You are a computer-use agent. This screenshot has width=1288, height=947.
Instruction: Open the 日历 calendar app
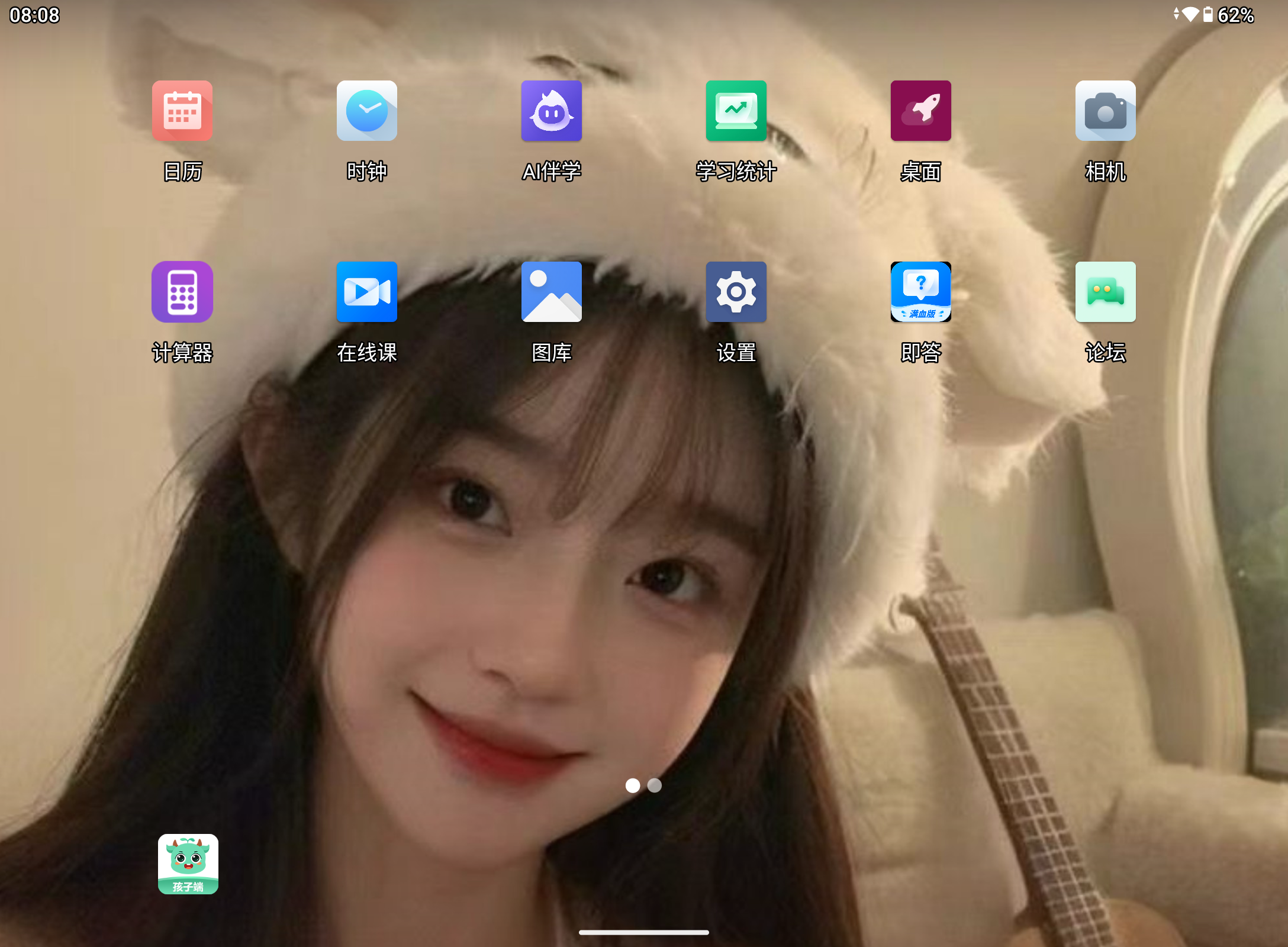(182, 111)
